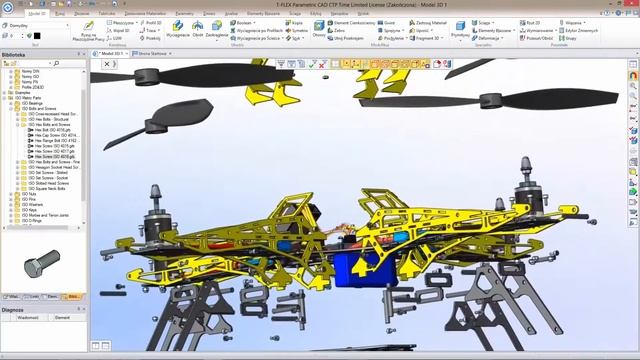The image size is (640, 360).
Task: Switch to Strona Startowa tab
Action: point(152,53)
